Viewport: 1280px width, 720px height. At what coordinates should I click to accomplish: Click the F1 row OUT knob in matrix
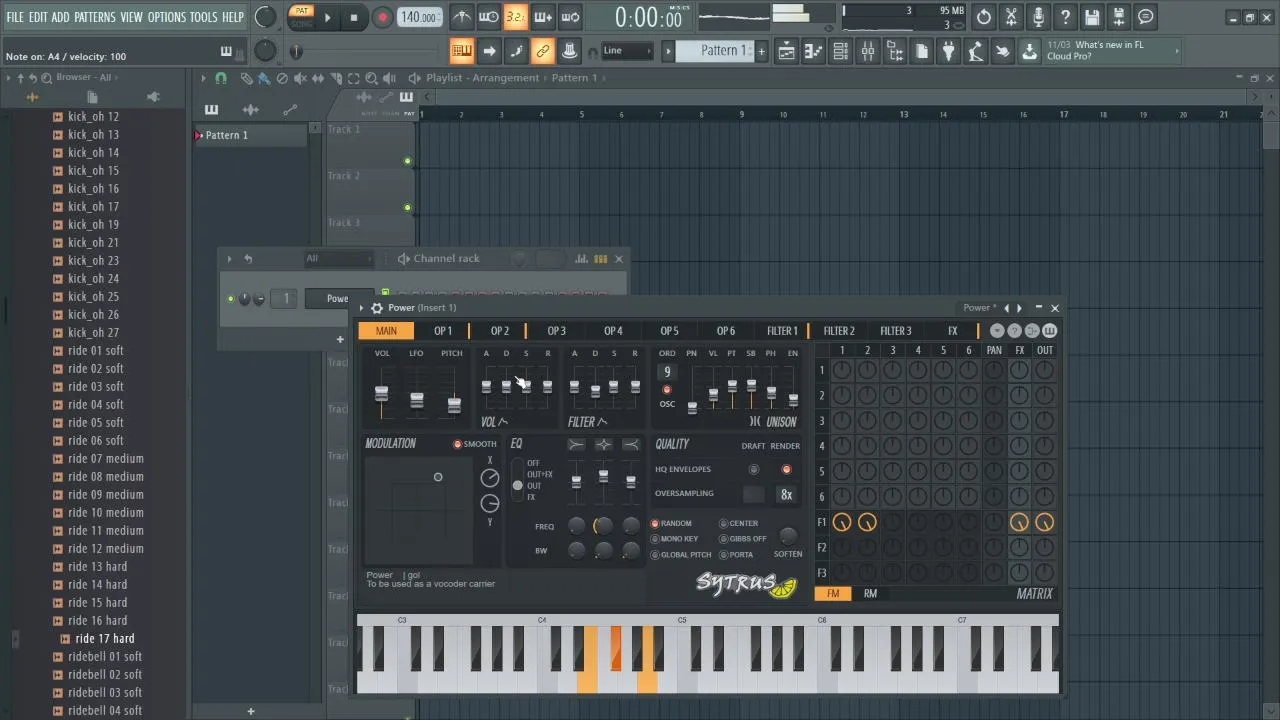1044,523
